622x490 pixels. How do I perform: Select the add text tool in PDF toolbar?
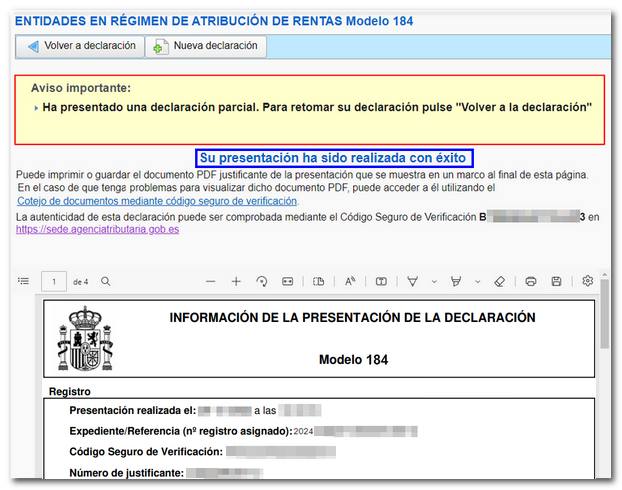coord(381,282)
